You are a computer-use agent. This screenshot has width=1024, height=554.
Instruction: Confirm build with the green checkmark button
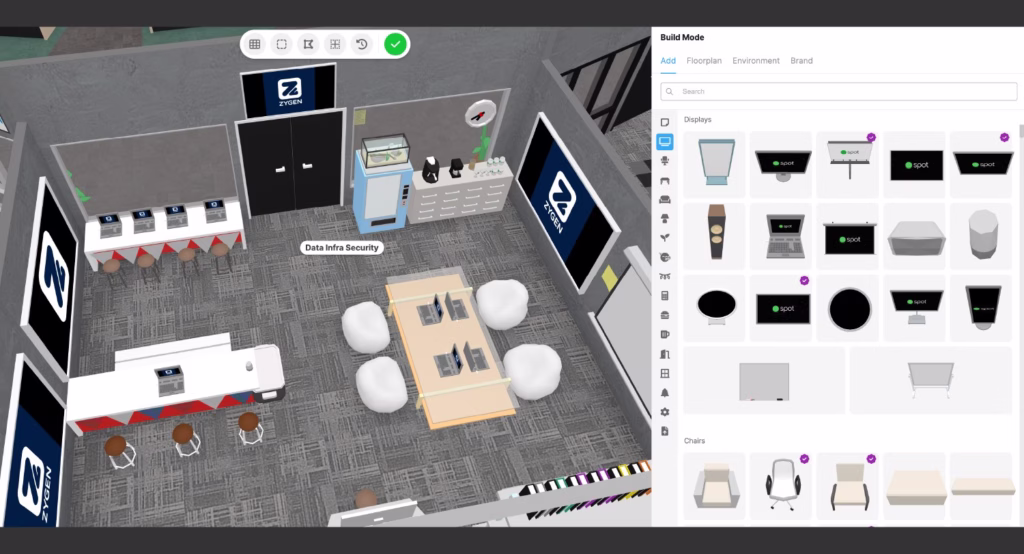(x=395, y=44)
